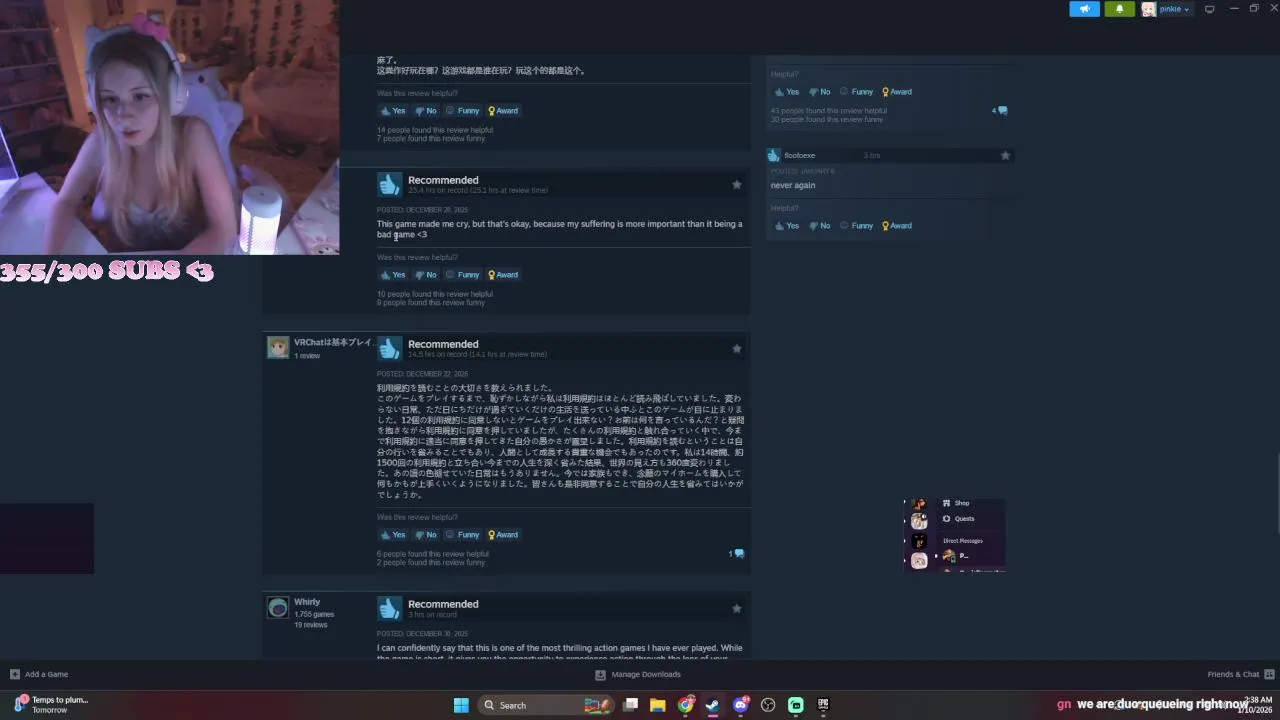This screenshot has width=1280, height=720.
Task: Click '1 review' under VRChat user
Action: 307,356
